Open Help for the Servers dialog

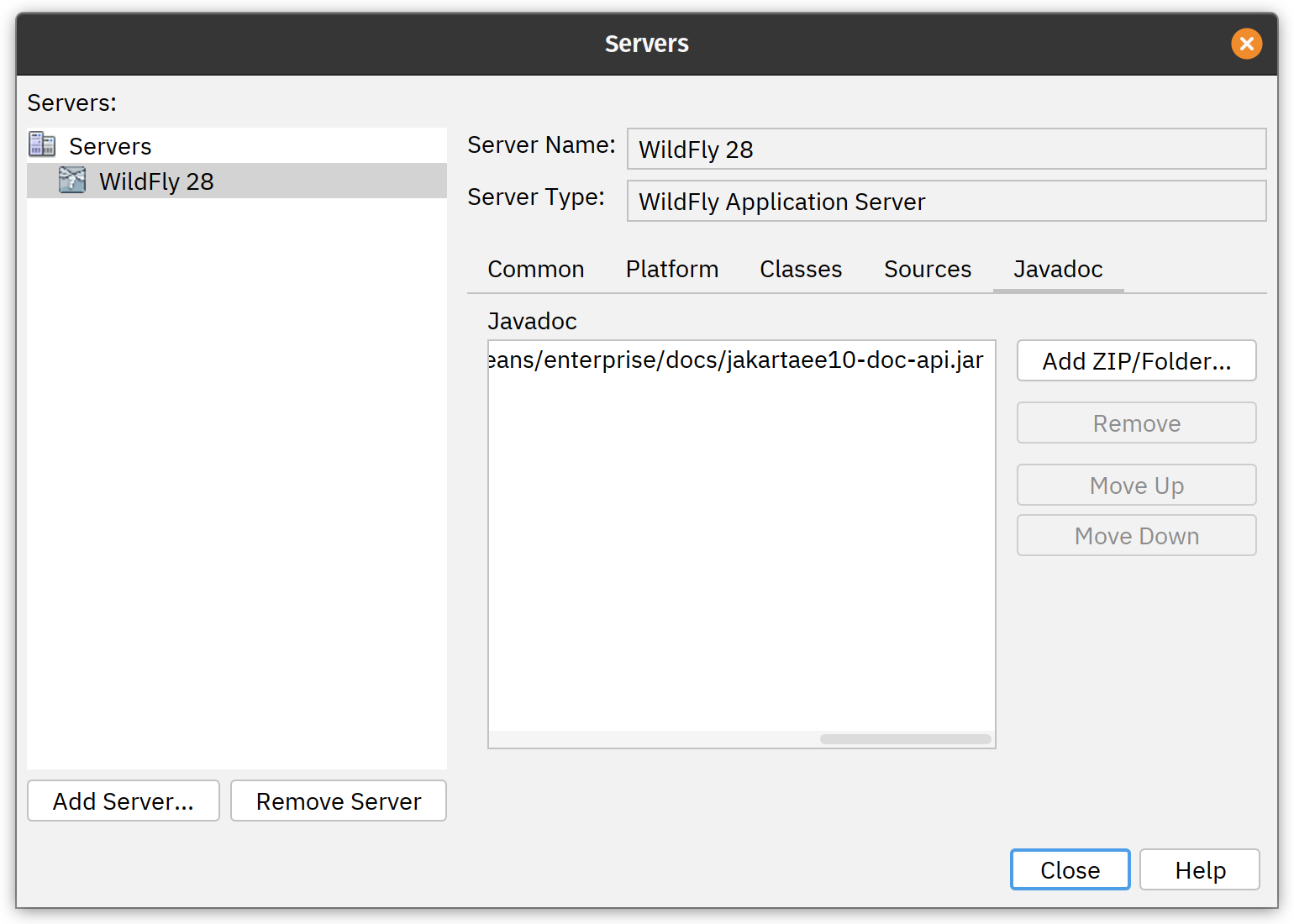point(1200,870)
